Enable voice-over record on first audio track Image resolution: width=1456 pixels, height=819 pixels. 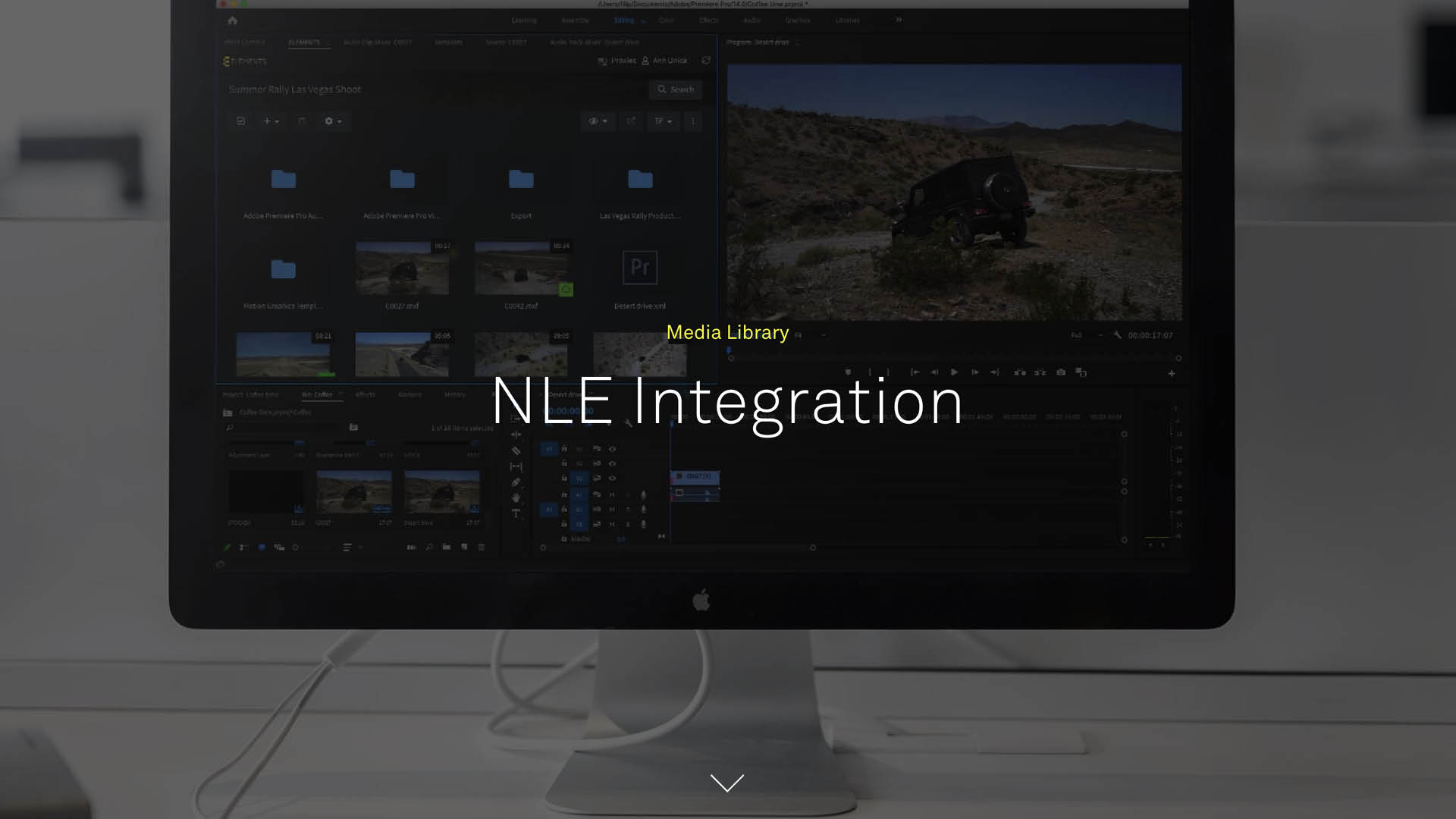[644, 494]
